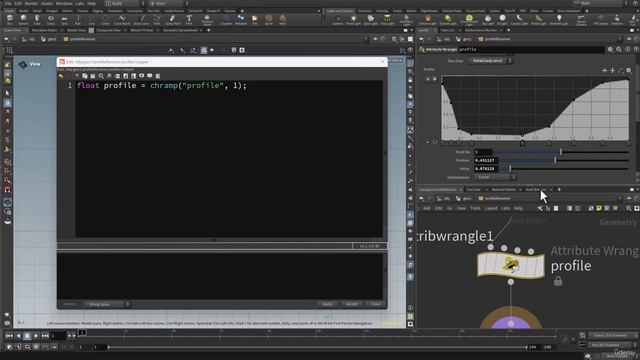
Task: Select the Grid shelf tool
Action: [x=64, y=19]
